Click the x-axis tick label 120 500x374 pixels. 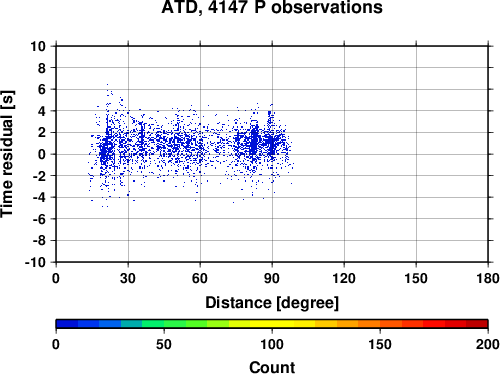point(344,278)
